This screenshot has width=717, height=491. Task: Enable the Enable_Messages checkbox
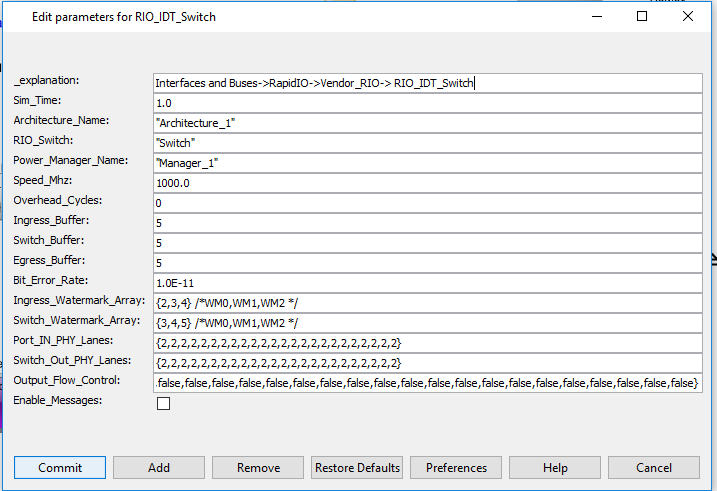(x=164, y=403)
